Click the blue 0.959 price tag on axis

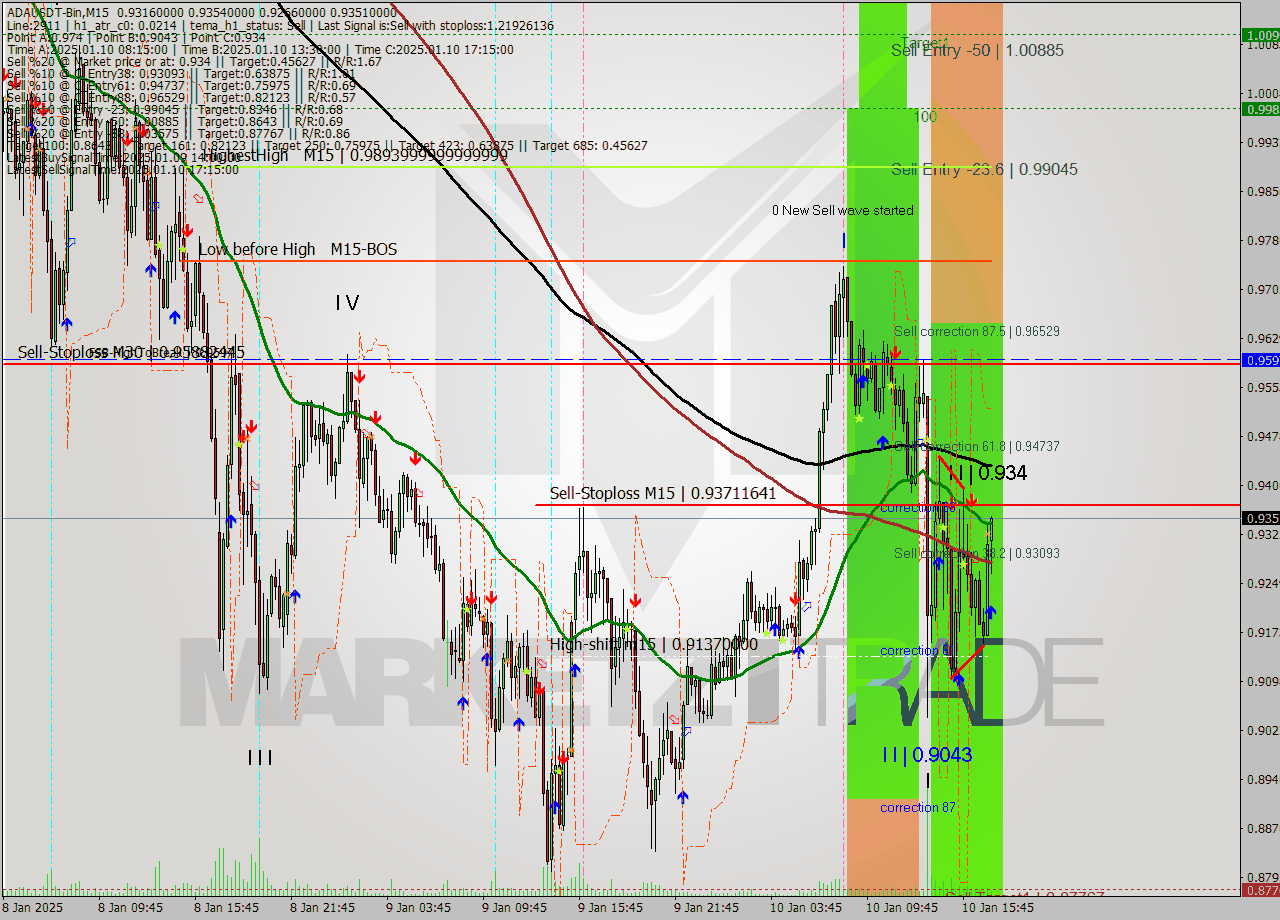pos(1260,360)
